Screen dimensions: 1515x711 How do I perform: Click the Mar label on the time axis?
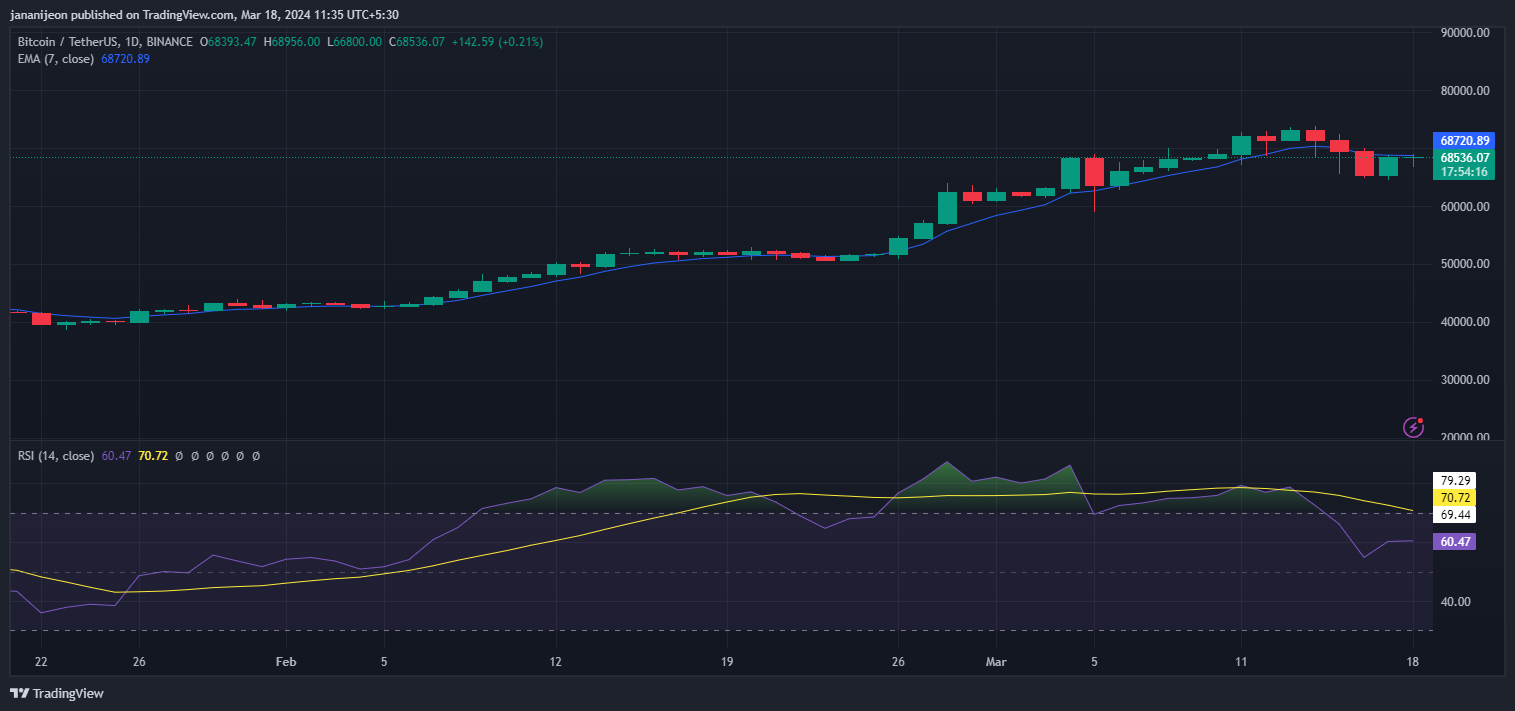coord(995,662)
